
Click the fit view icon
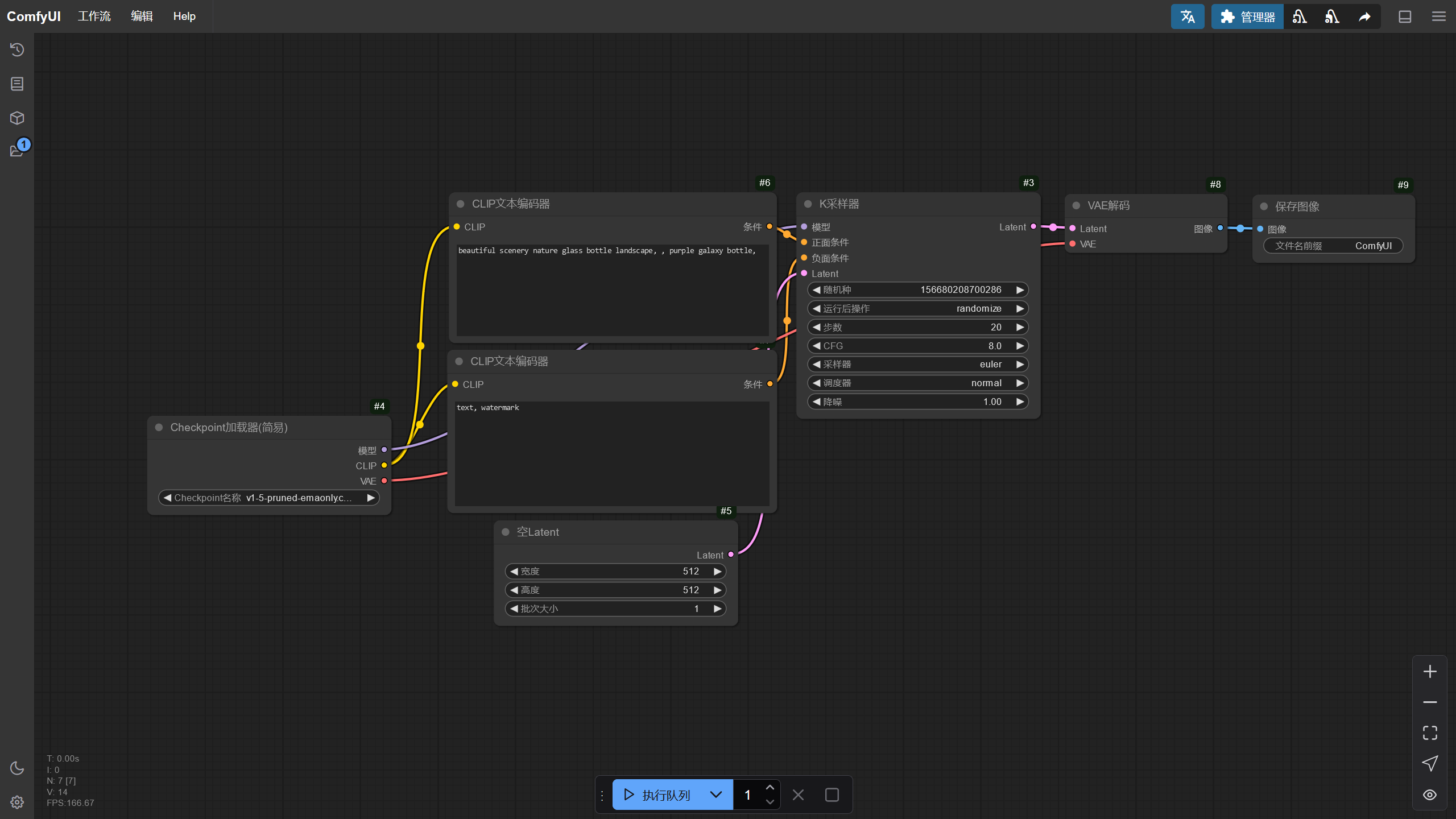(1430, 733)
